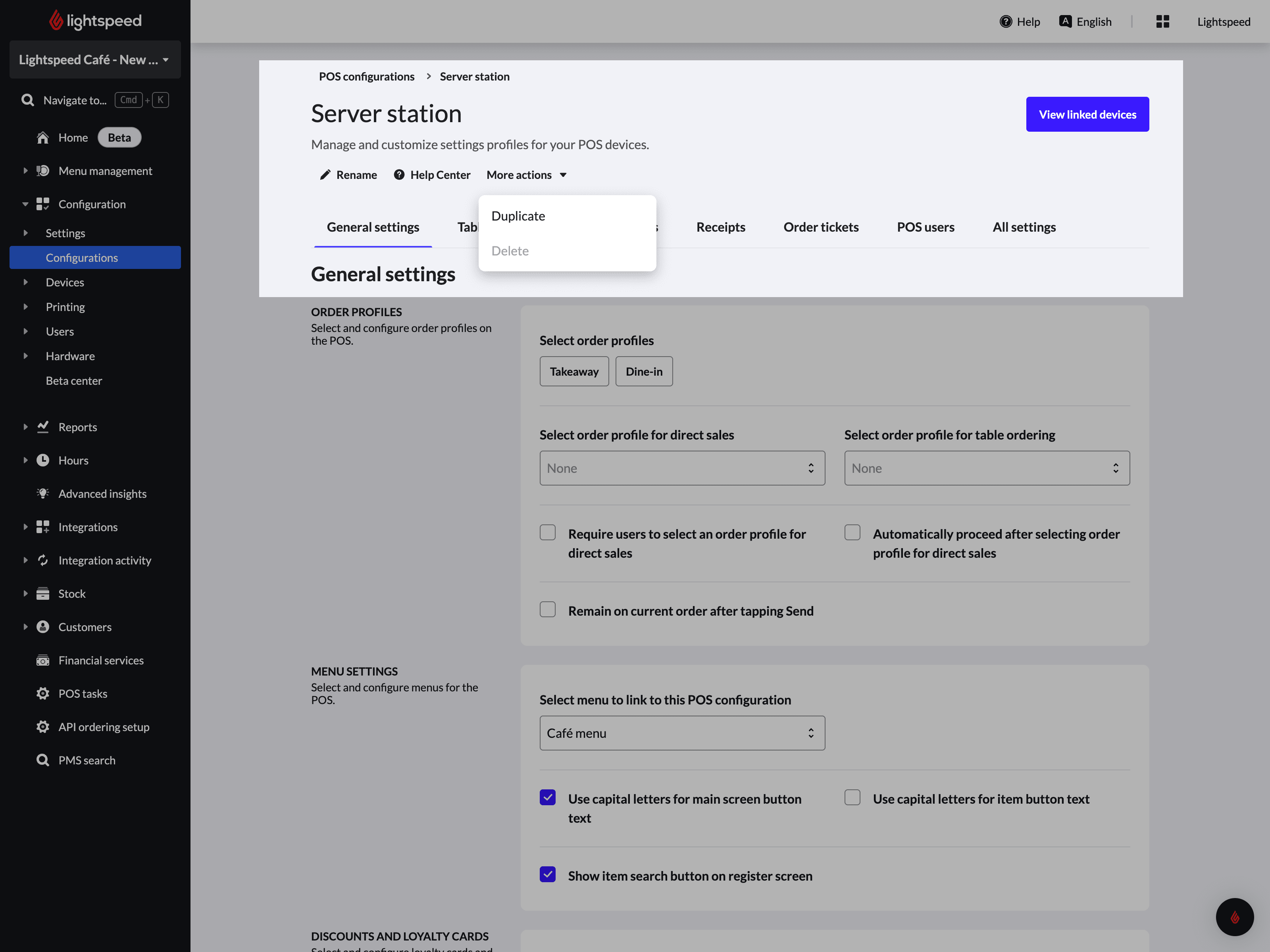Open order profile for direct sales dropdown
This screenshot has height=952, width=1270.
[x=682, y=468]
